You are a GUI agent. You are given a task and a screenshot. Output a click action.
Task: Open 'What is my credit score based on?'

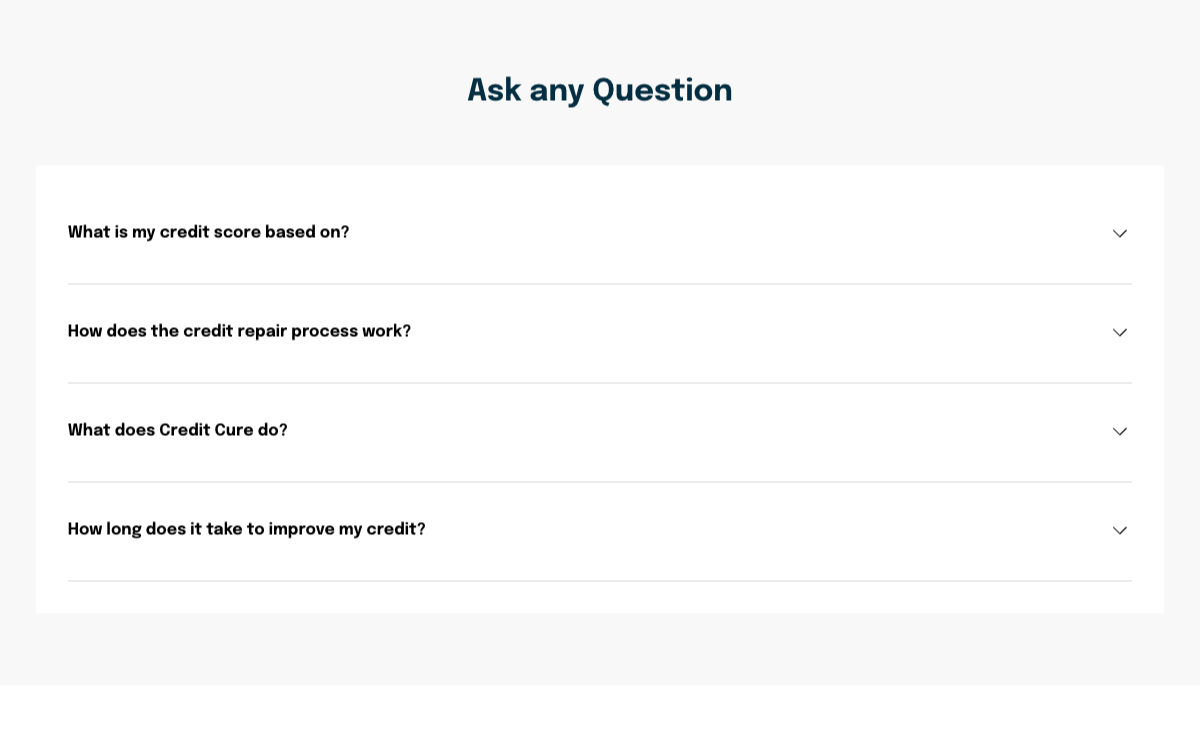[208, 232]
